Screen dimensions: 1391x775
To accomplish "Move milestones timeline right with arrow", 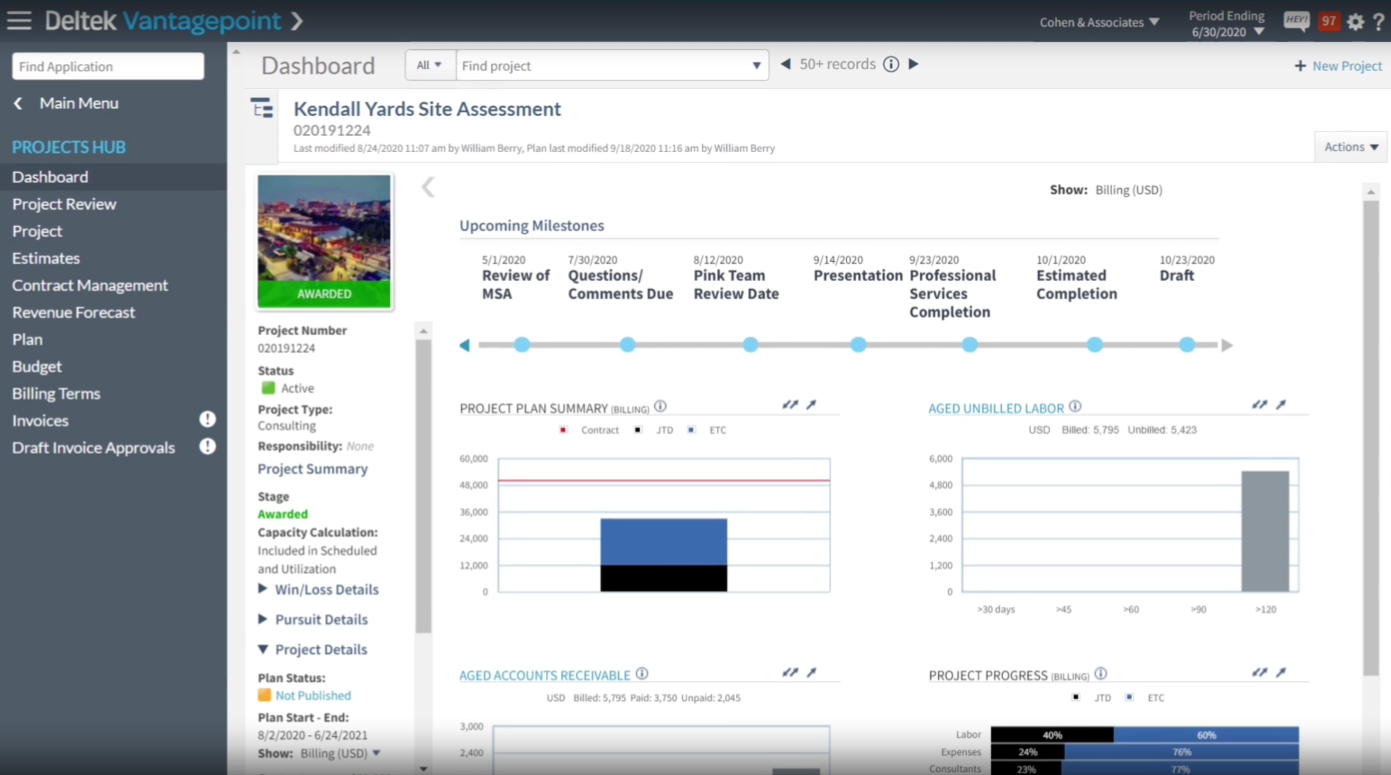I will (x=1227, y=345).
